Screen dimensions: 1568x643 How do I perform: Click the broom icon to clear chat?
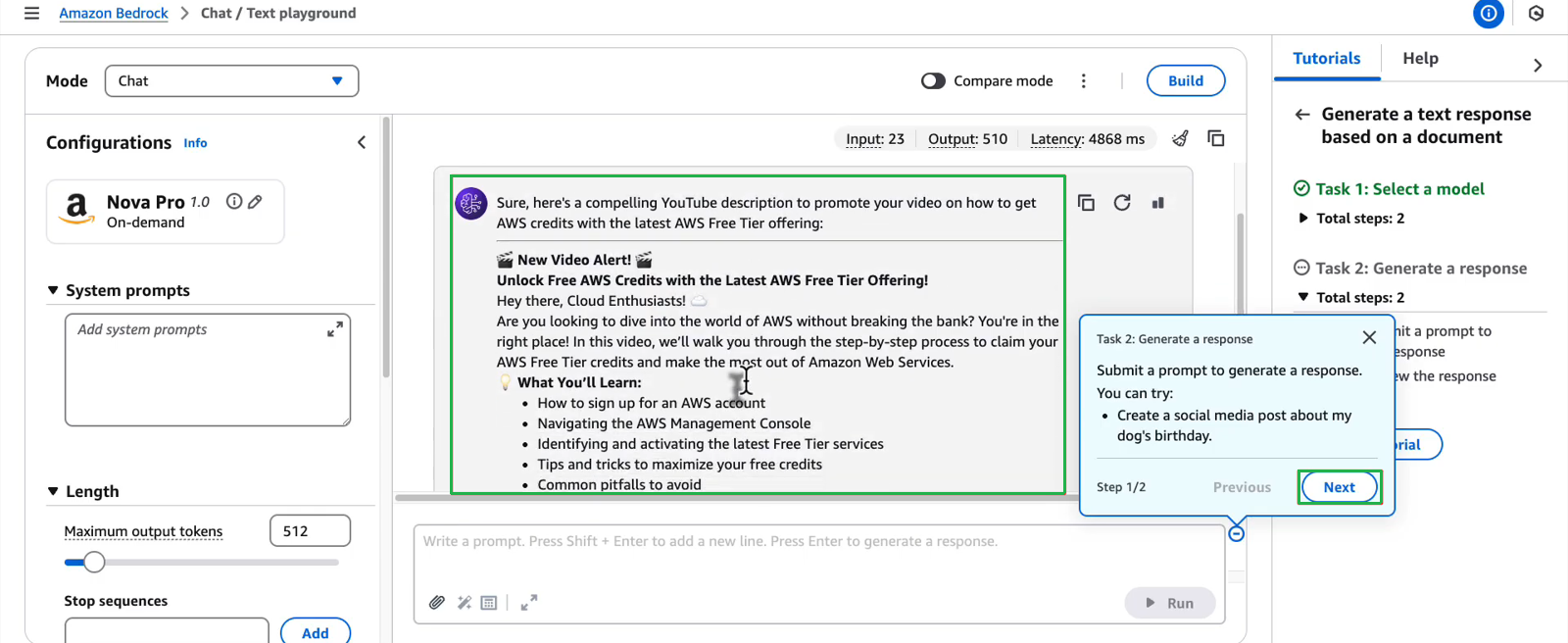click(1180, 139)
